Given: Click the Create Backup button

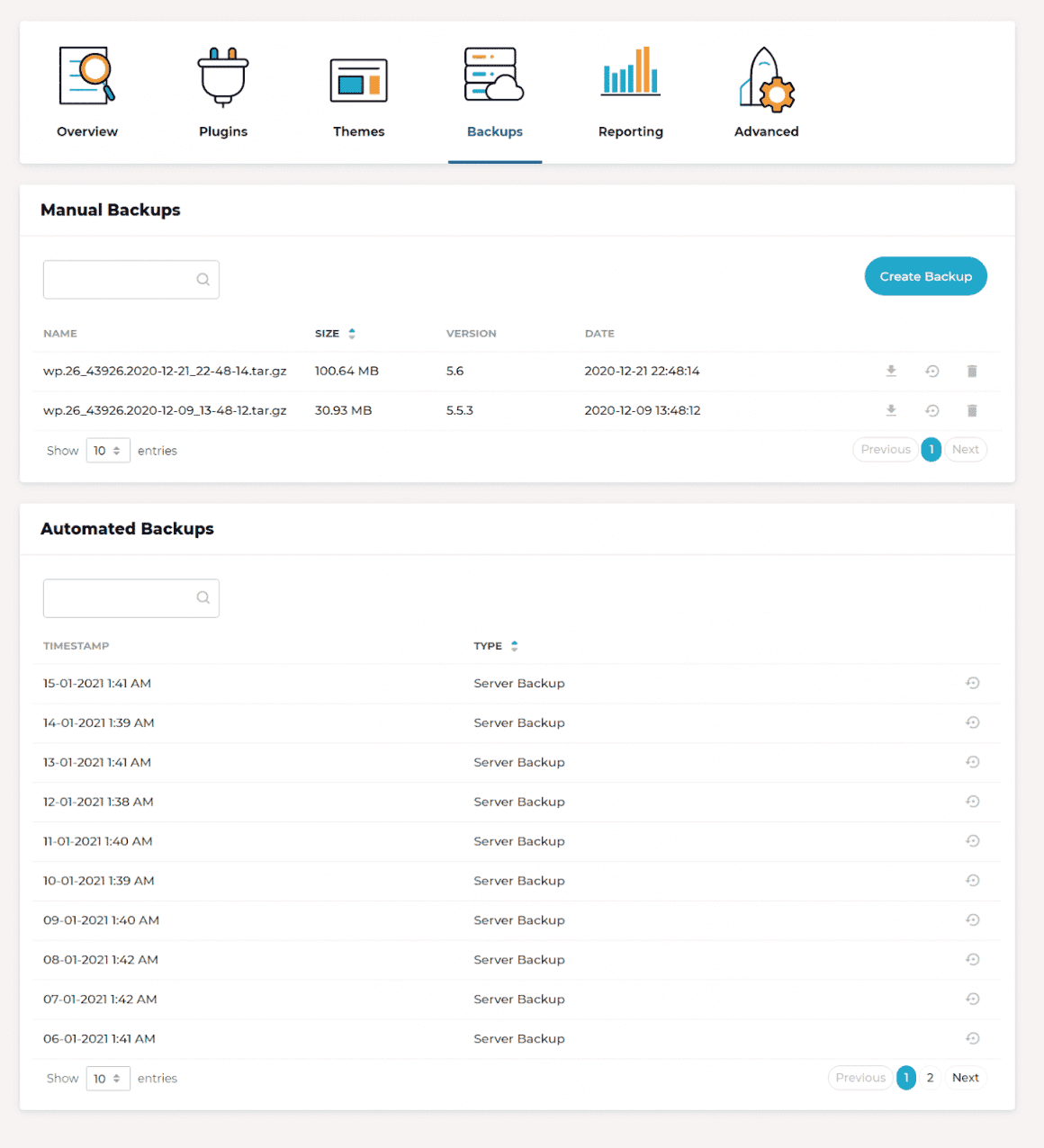Looking at the screenshot, I should tap(925, 276).
